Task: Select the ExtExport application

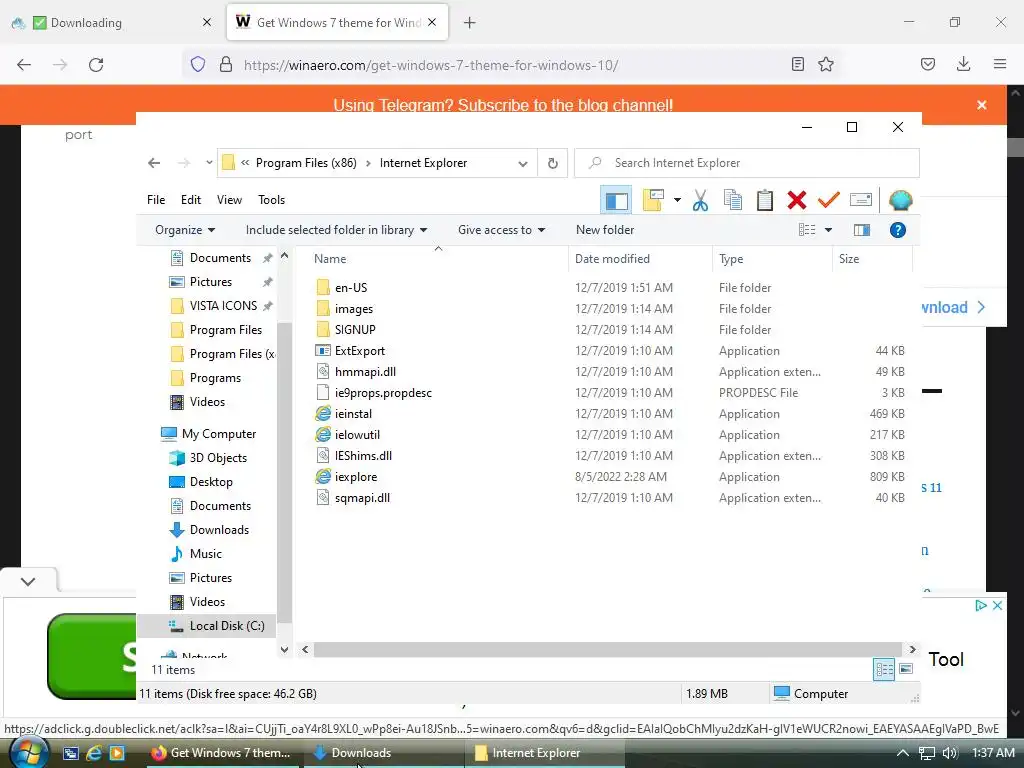Action: click(359, 351)
